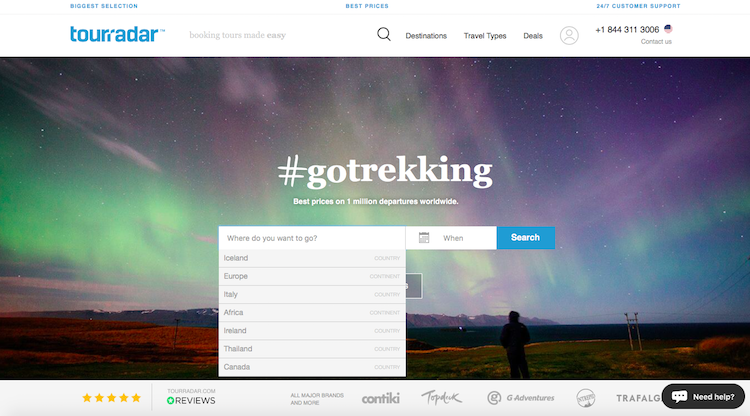Open the Need help chat bubble
This screenshot has height=416, width=750.
pyautogui.click(x=703, y=396)
